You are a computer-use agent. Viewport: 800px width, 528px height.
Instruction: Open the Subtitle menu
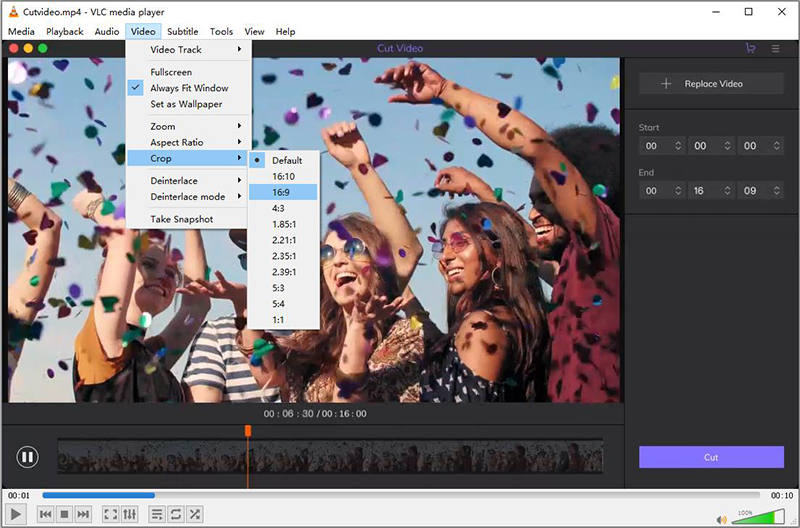(x=183, y=32)
